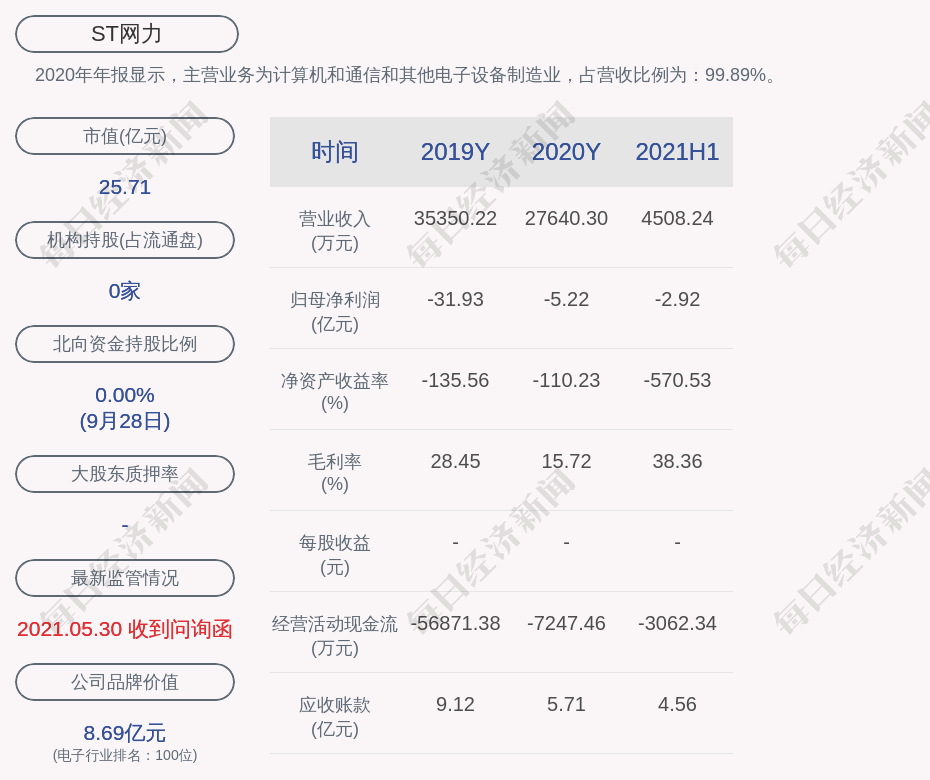The width and height of the screenshot is (930, 780).
Task: Select the 归母净利润 row label
Action: pos(335,312)
